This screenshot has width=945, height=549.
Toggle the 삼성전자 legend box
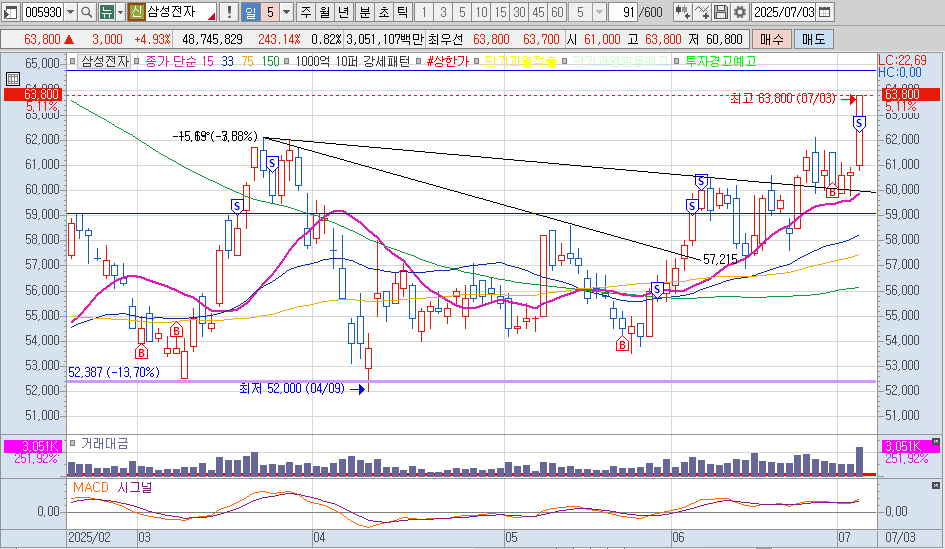tap(104, 61)
